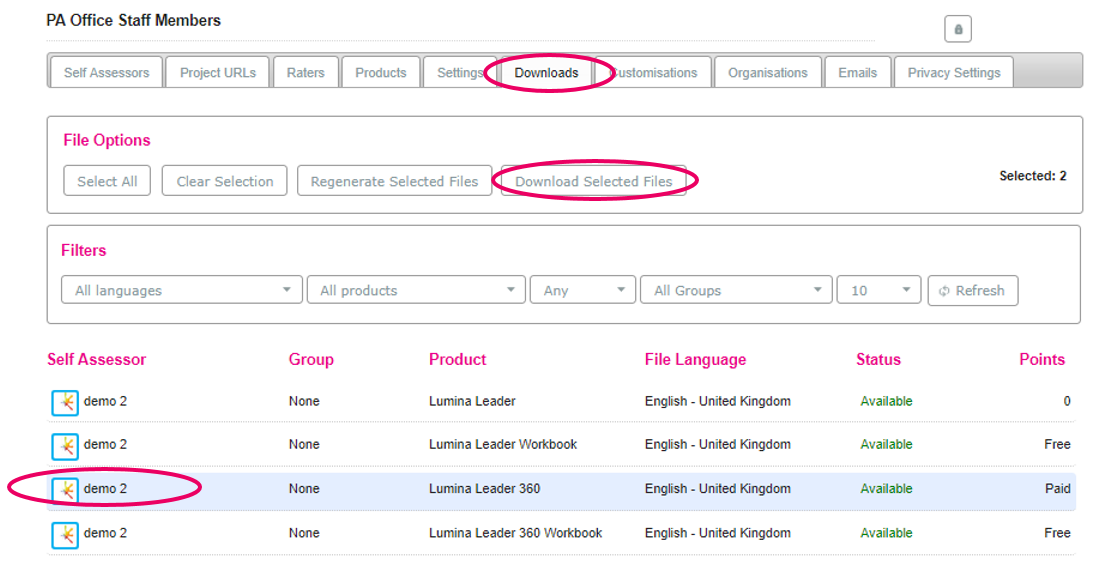1100x574 pixels.
Task: Open the Self Assessors tab
Action: point(107,72)
